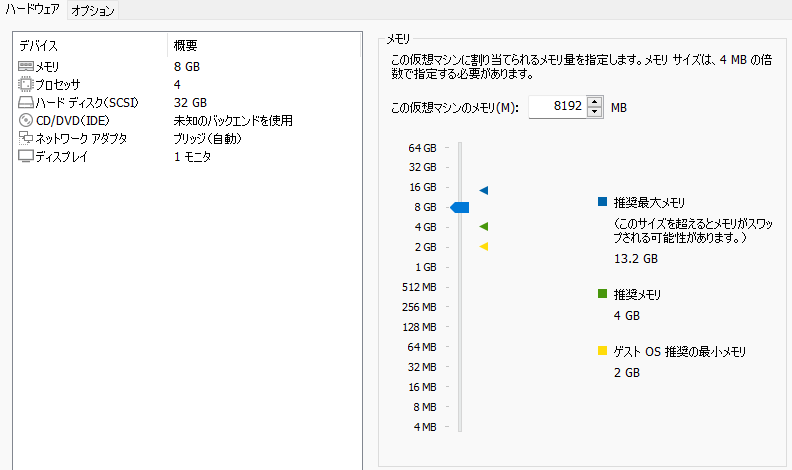Click the 4 GB scale label on slider
The height and width of the screenshot is (470, 792).
click(x=425, y=227)
